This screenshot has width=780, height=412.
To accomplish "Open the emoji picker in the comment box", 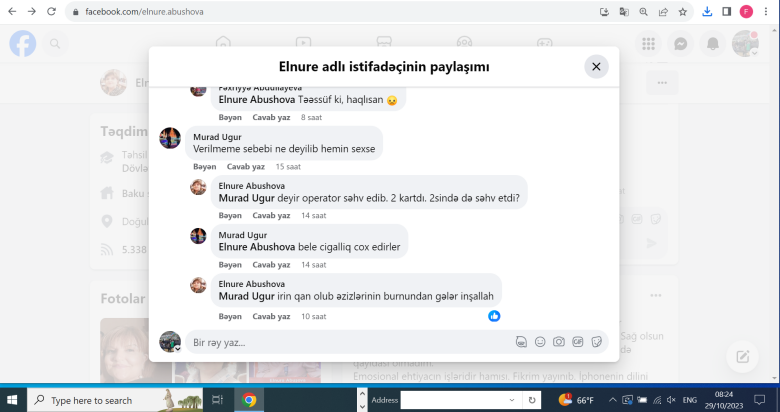I will click(x=540, y=342).
